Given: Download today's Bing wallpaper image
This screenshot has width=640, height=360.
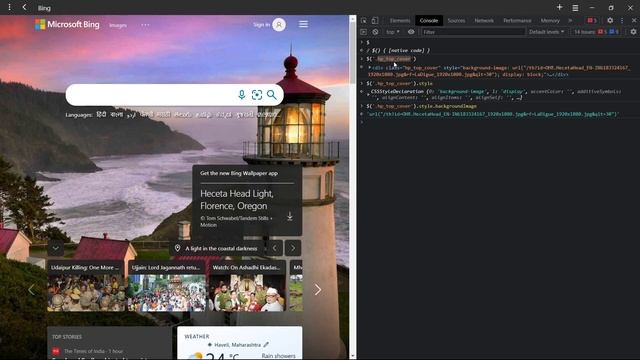Looking at the screenshot, I should tap(289, 216).
